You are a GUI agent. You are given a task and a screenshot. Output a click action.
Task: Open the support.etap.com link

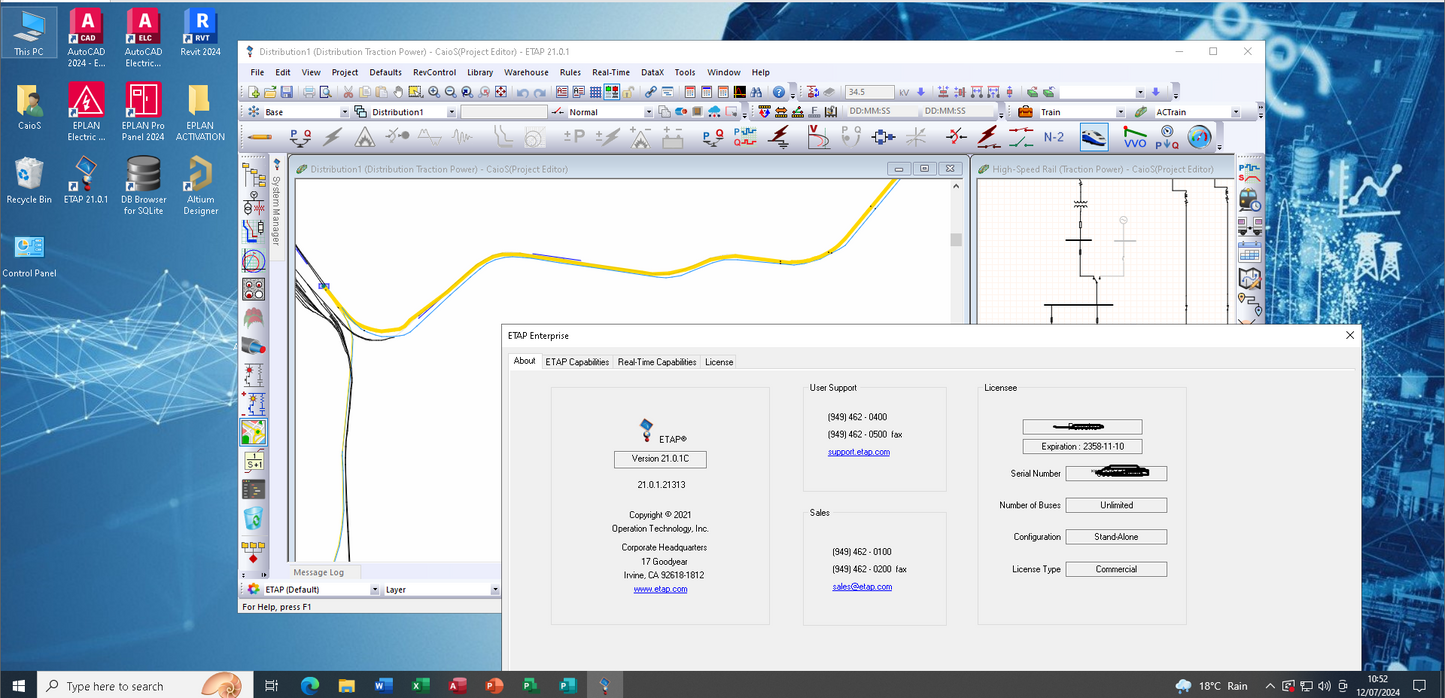click(858, 452)
